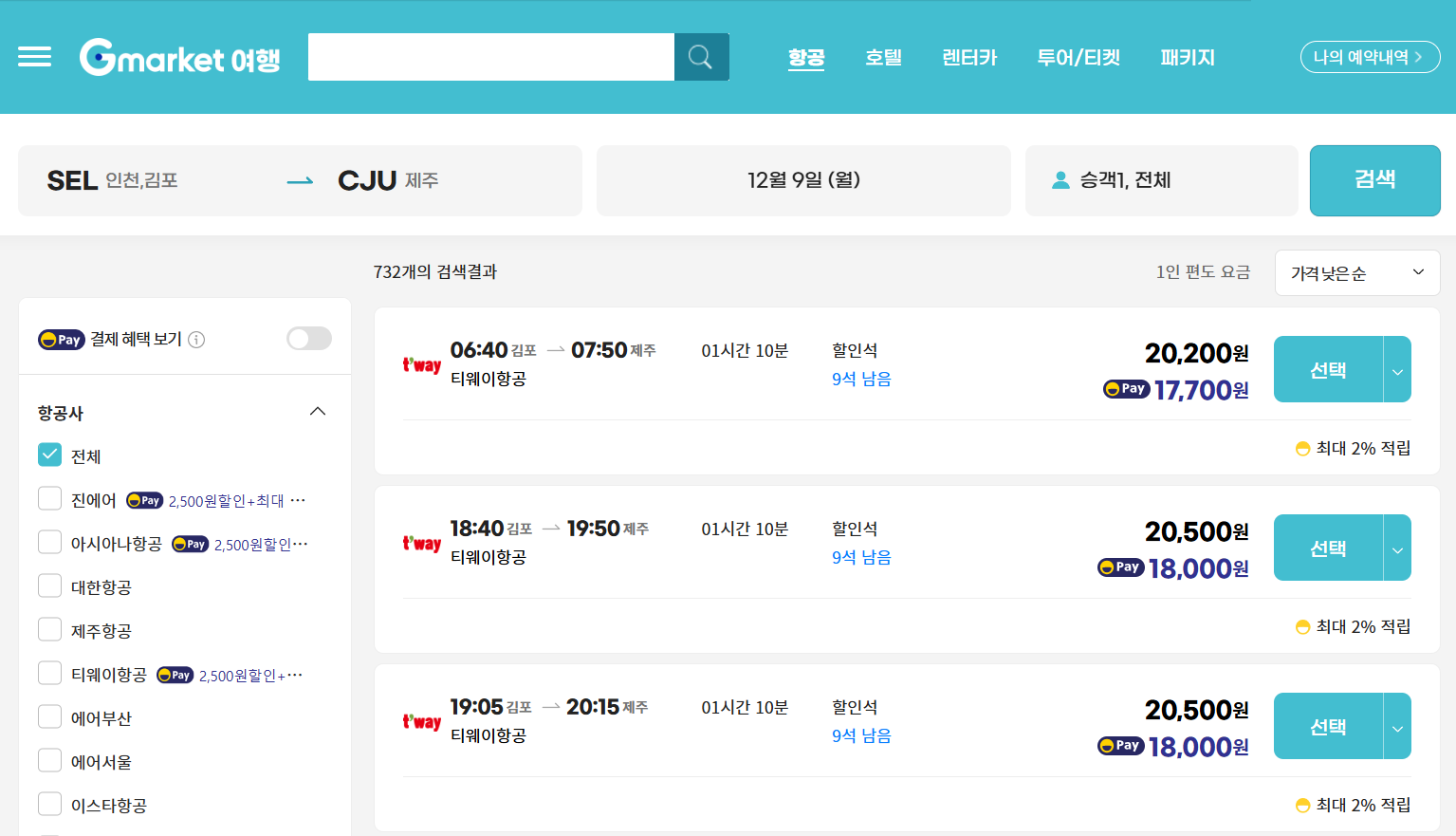This screenshot has width=1456, height=836.
Task: Open the CJU 제주 destination selector
Action: coord(388,180)
